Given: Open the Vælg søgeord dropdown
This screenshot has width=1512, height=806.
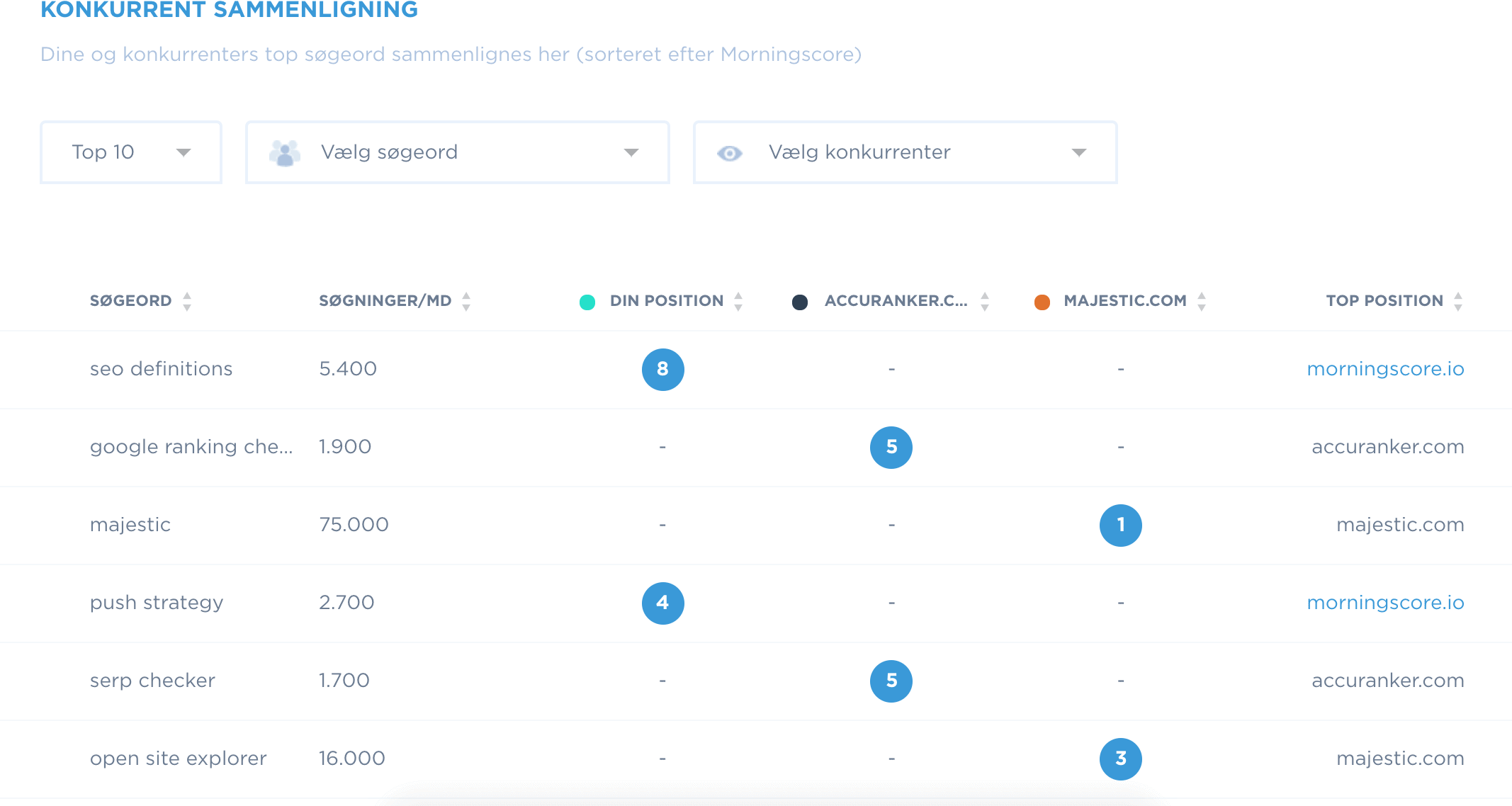Looking at the screenshot, I should [457, 152].
